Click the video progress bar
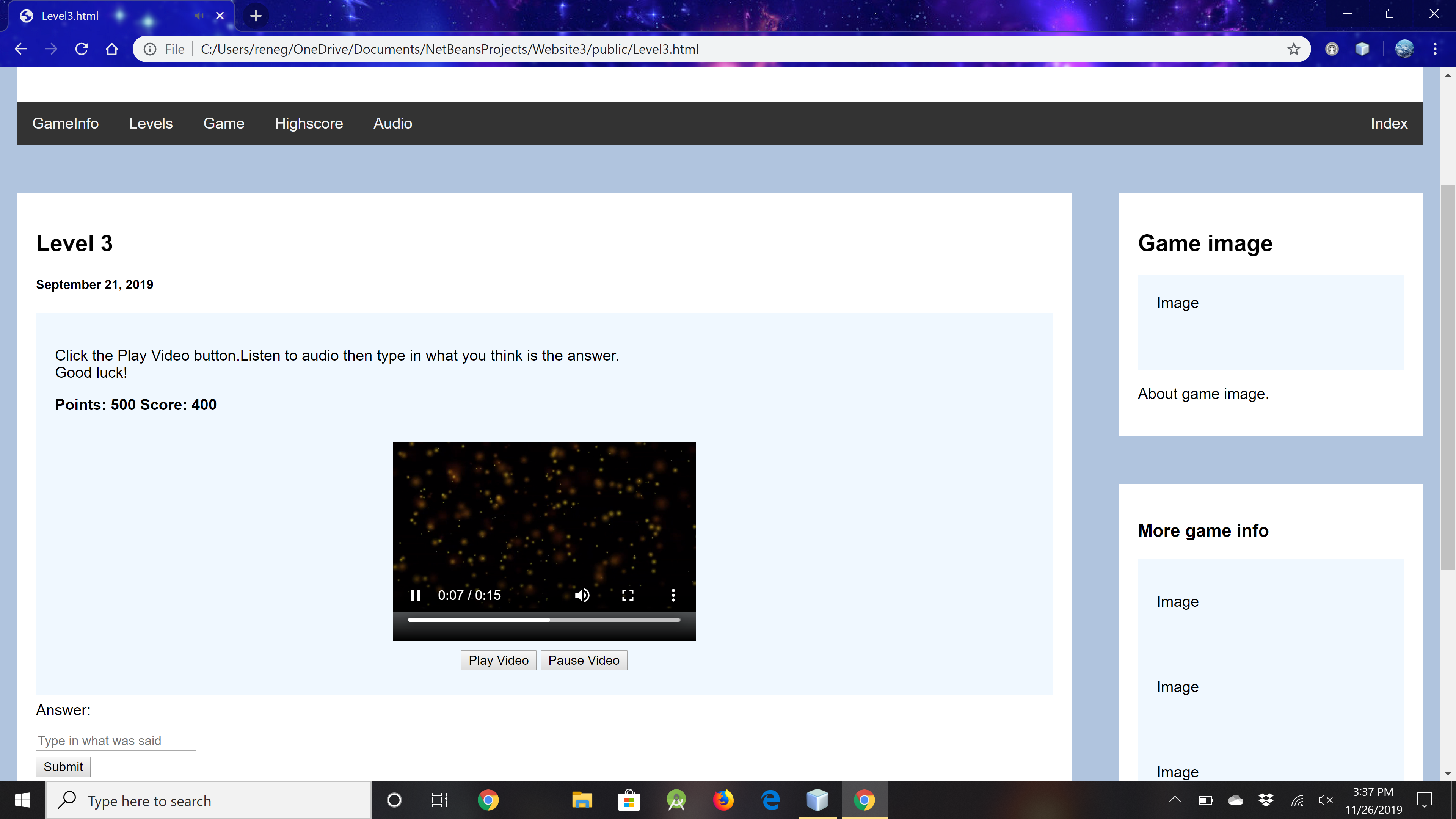The image size is (1456, 819). (544, 620)
